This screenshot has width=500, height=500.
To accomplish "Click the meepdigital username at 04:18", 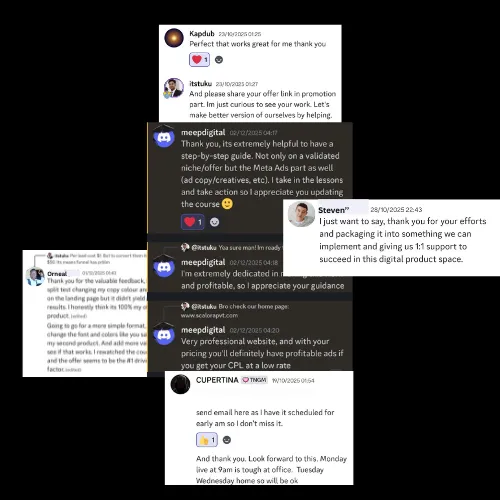I will [x=203, y=262].
